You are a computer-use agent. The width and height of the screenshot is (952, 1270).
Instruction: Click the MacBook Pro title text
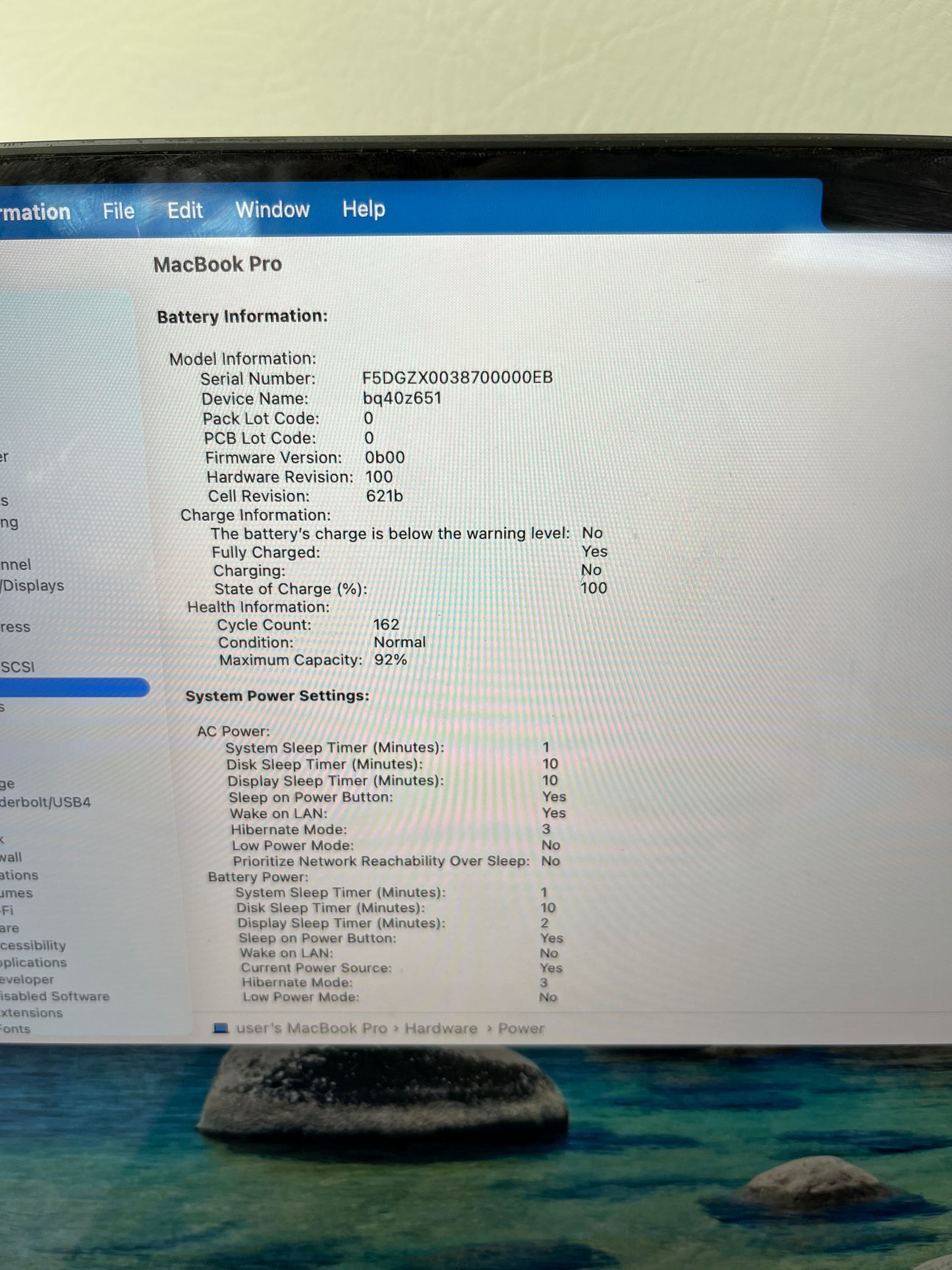point(217,264)
